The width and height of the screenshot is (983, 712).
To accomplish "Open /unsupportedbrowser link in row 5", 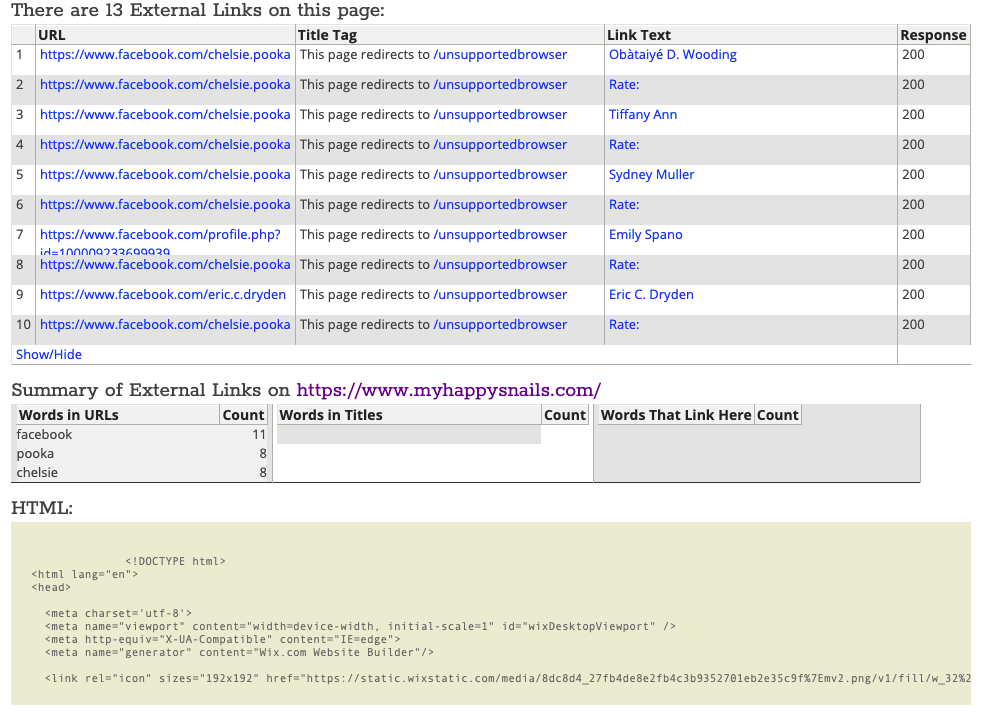I will pyautogui.click(x=500, y=175).
